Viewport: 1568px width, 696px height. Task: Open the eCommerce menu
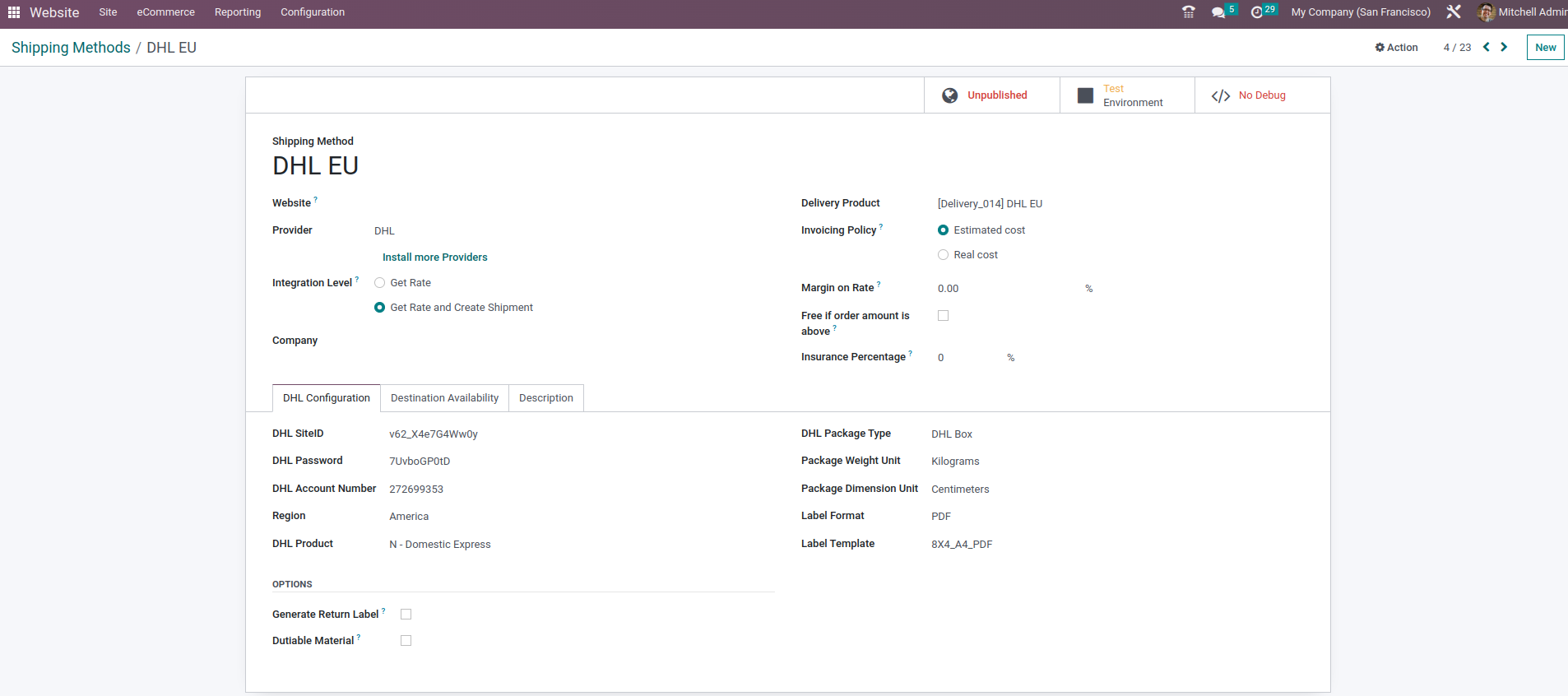coord(165,12)
